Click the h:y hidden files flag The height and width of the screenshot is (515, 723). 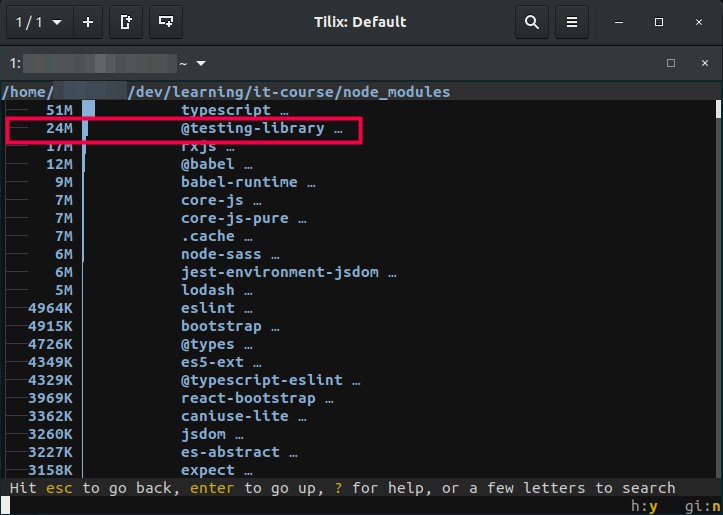click(x=644, y=506)
